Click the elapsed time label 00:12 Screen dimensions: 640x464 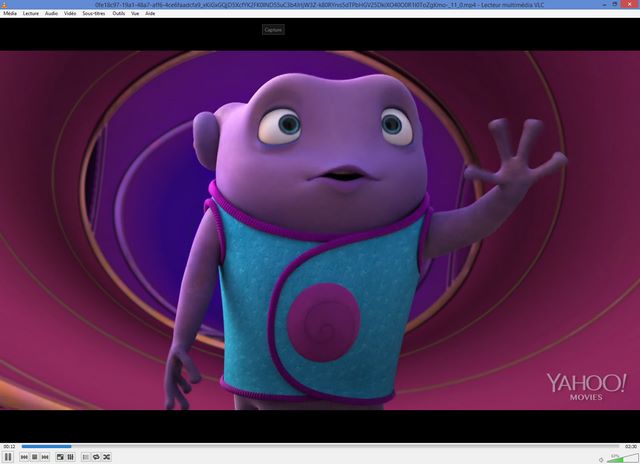pos(9,446)
